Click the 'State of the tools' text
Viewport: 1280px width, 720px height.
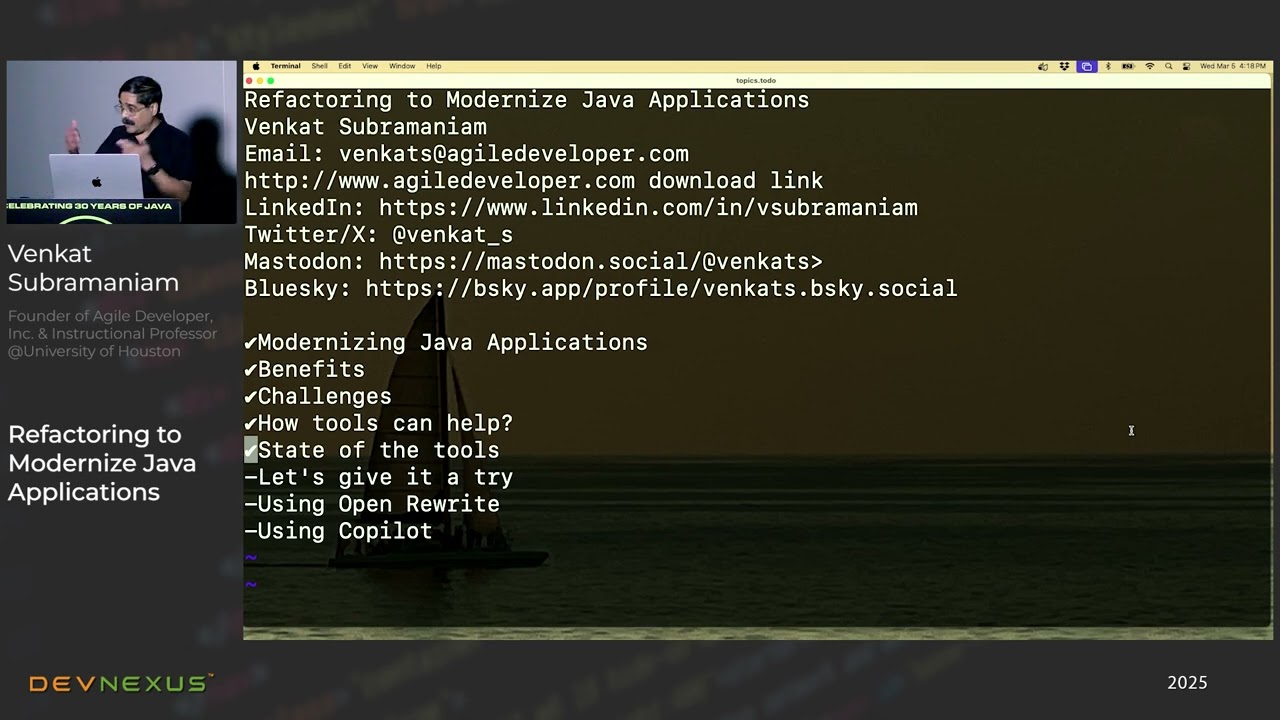pos(379,451)
